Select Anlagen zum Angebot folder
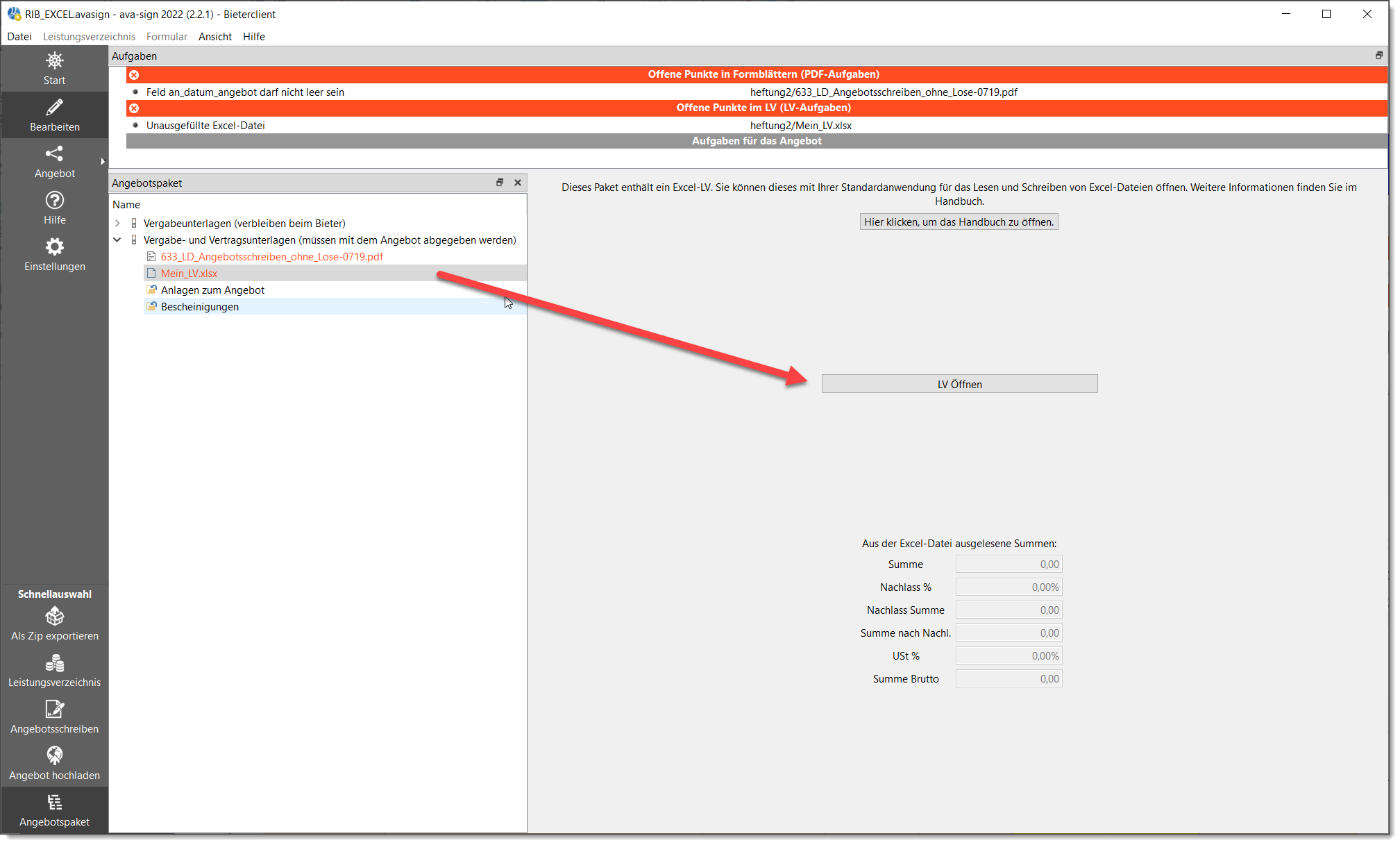This screenshot has height=845, width=1400. tap(212, 290)
